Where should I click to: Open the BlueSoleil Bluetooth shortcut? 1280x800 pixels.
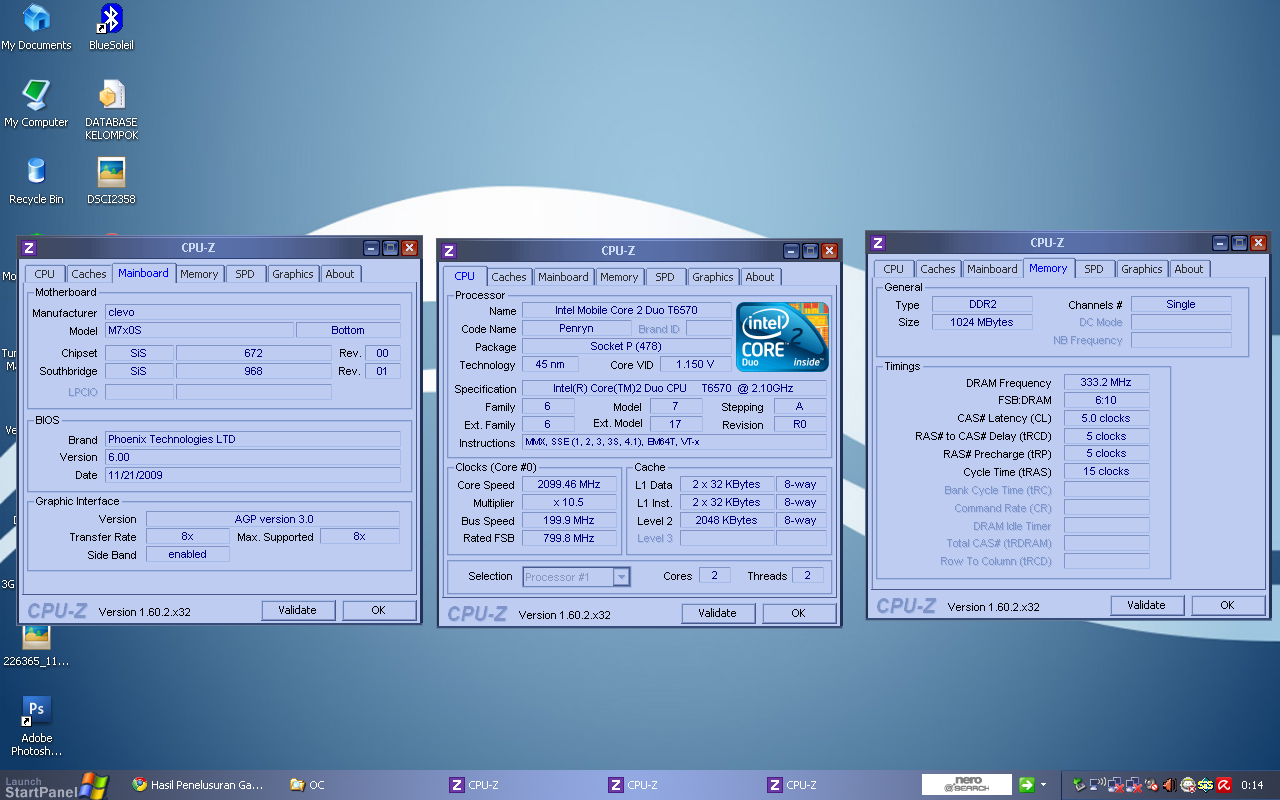coord(111,27)
